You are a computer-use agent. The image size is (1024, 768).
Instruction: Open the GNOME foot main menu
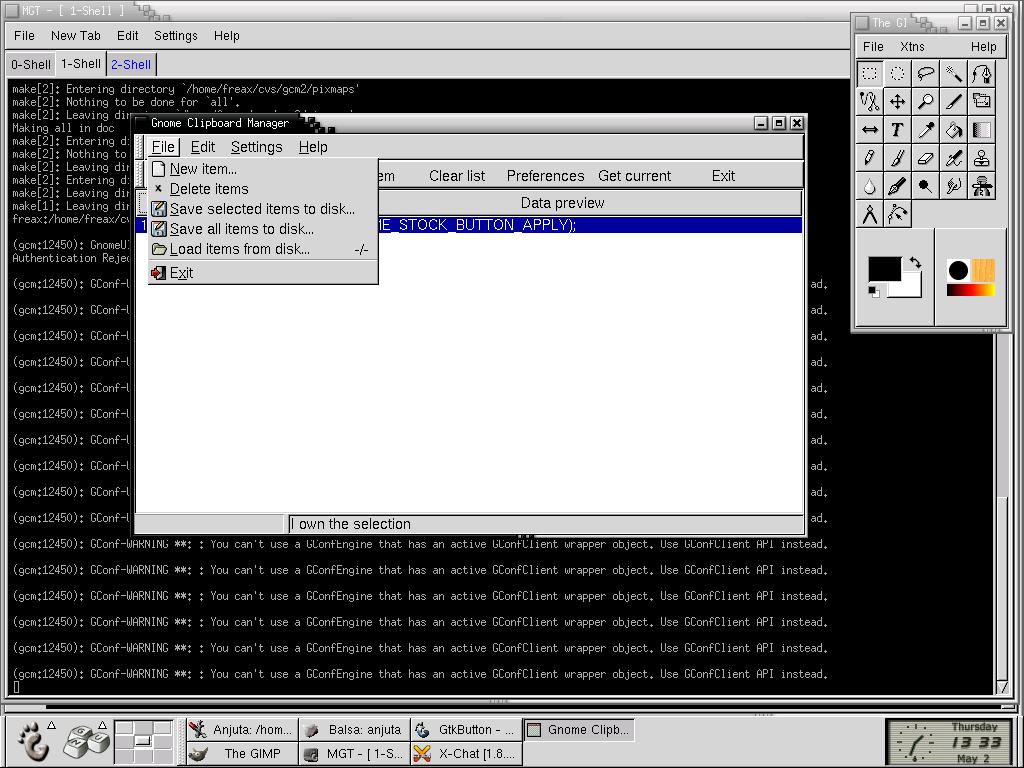pyautogui.click(x=33, y=741)
